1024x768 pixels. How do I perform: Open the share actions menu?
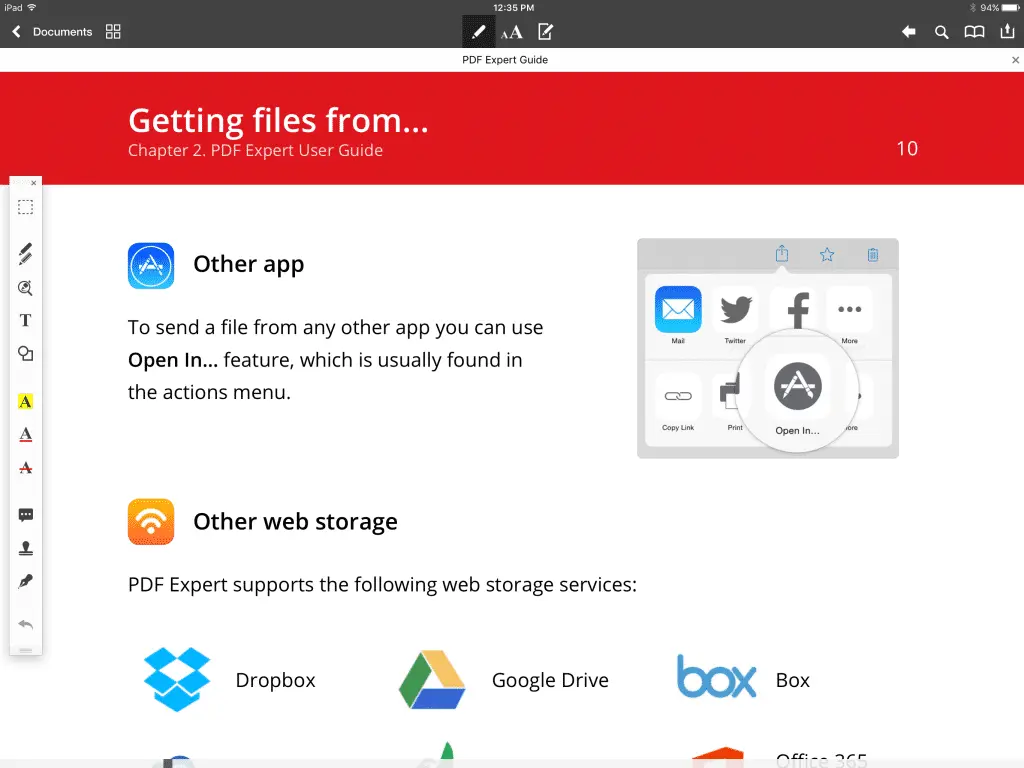click(1007, 32)
